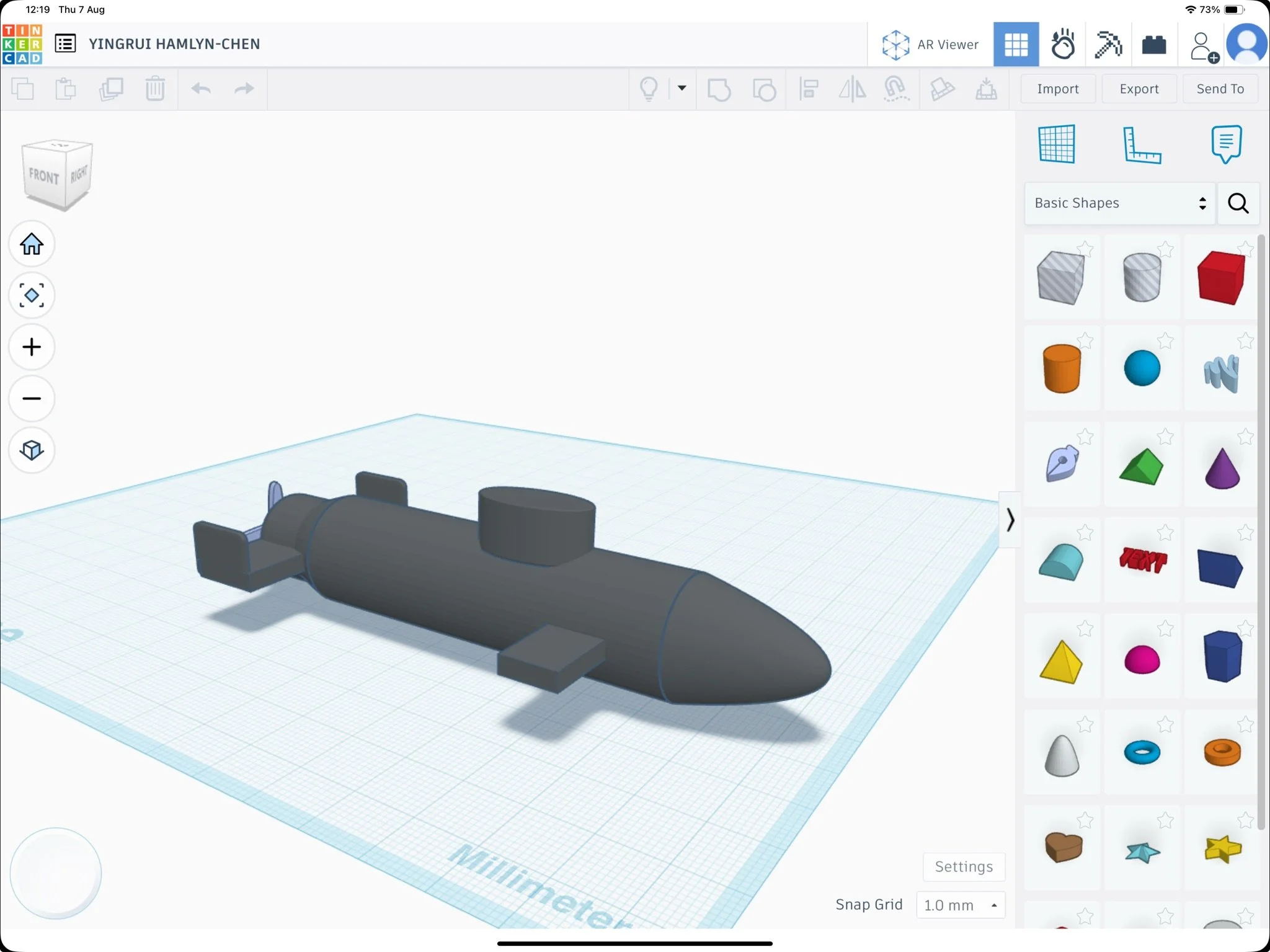Rotate view by clicking FRONT cube face
The image size is (1270, 952).
[44, 176]
